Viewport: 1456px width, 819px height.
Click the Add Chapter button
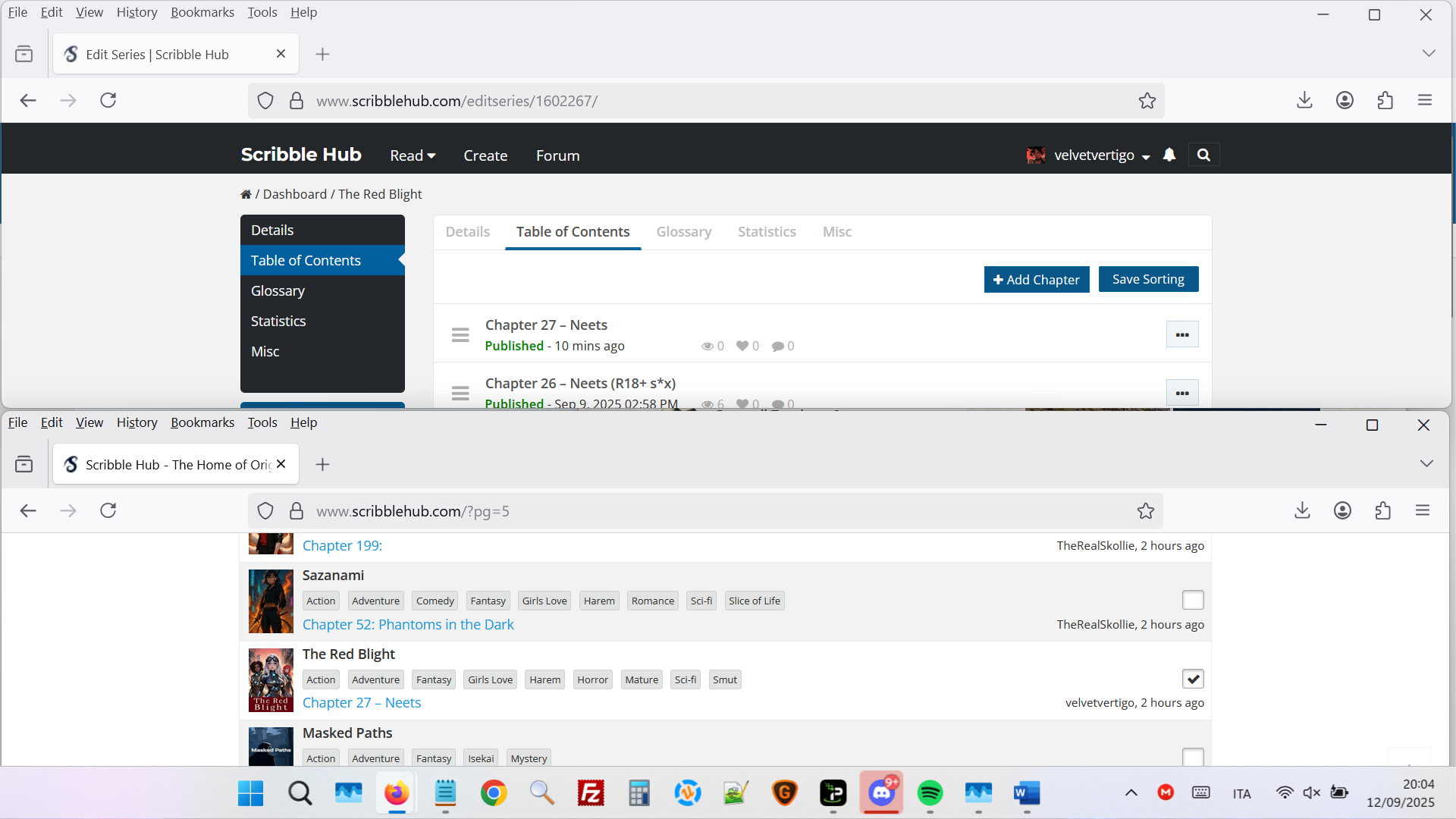coord(1036,279)
